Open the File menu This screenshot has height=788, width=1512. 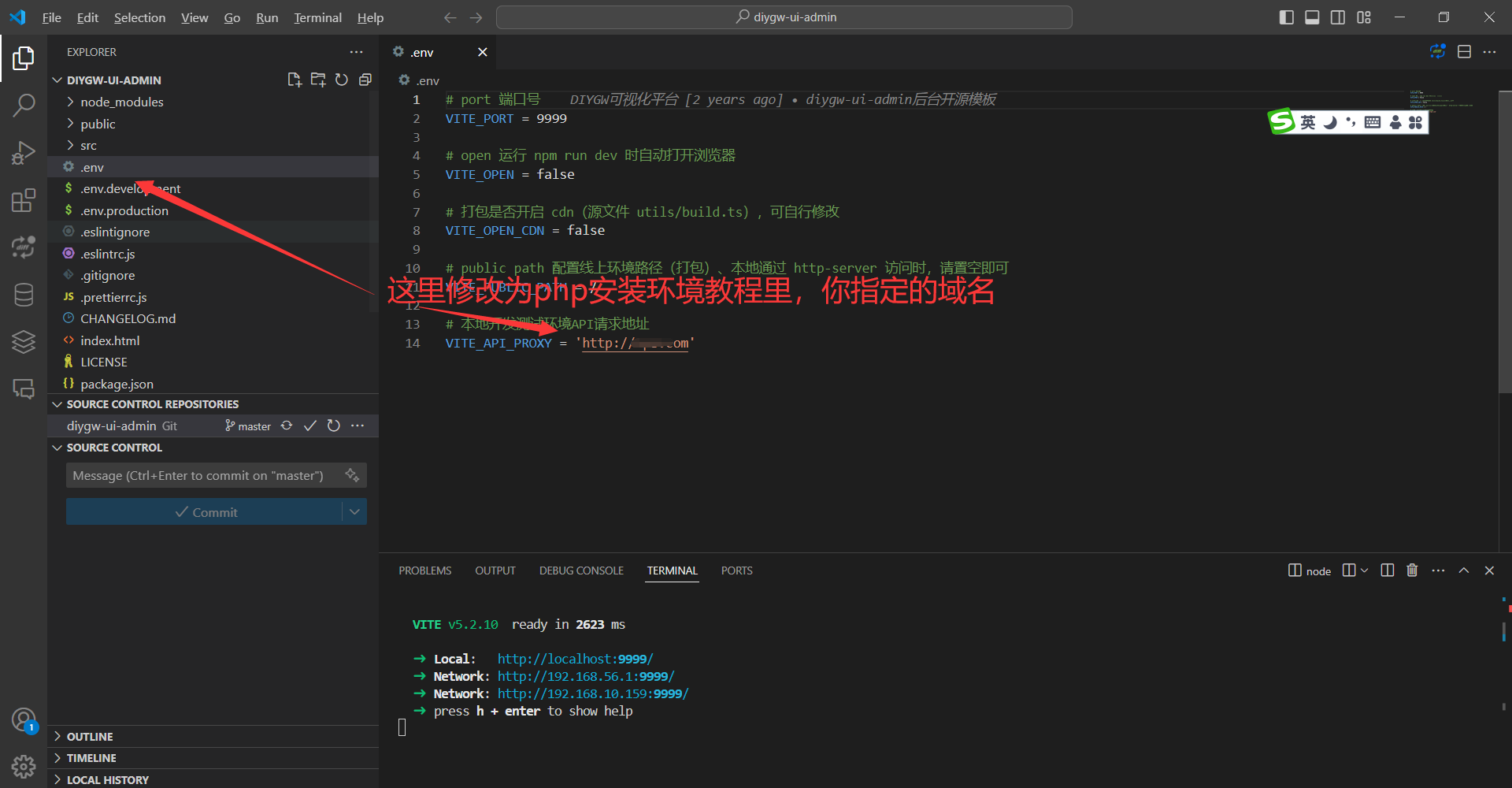[51, 17]
